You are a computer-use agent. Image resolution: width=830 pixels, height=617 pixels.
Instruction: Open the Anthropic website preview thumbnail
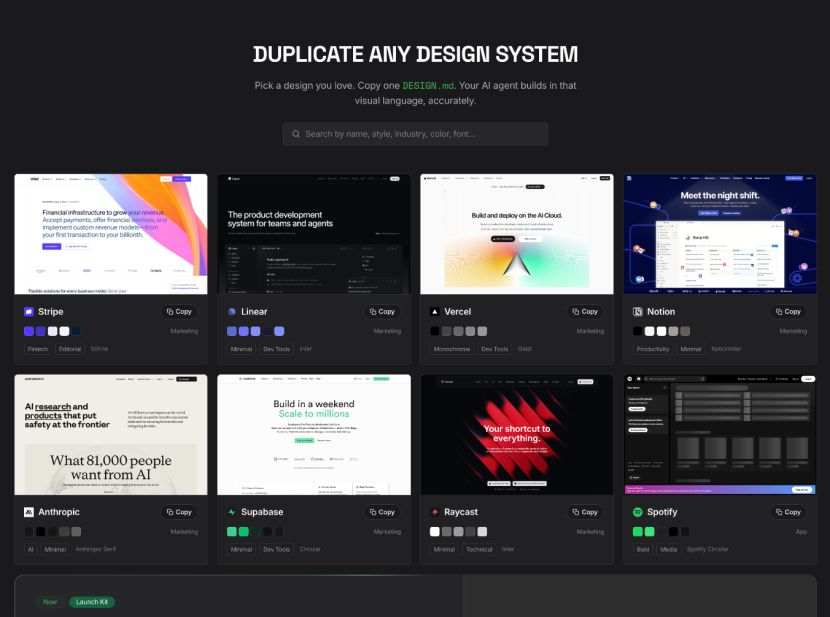pos(111,434)
